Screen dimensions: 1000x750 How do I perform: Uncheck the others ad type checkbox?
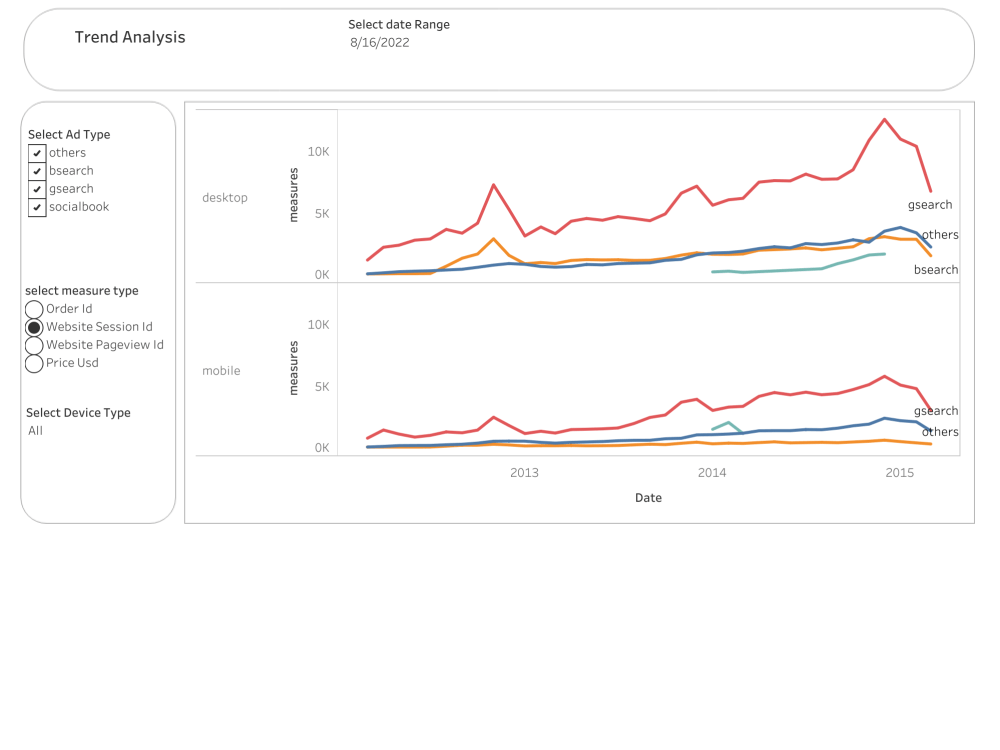[x=37, y=153]
